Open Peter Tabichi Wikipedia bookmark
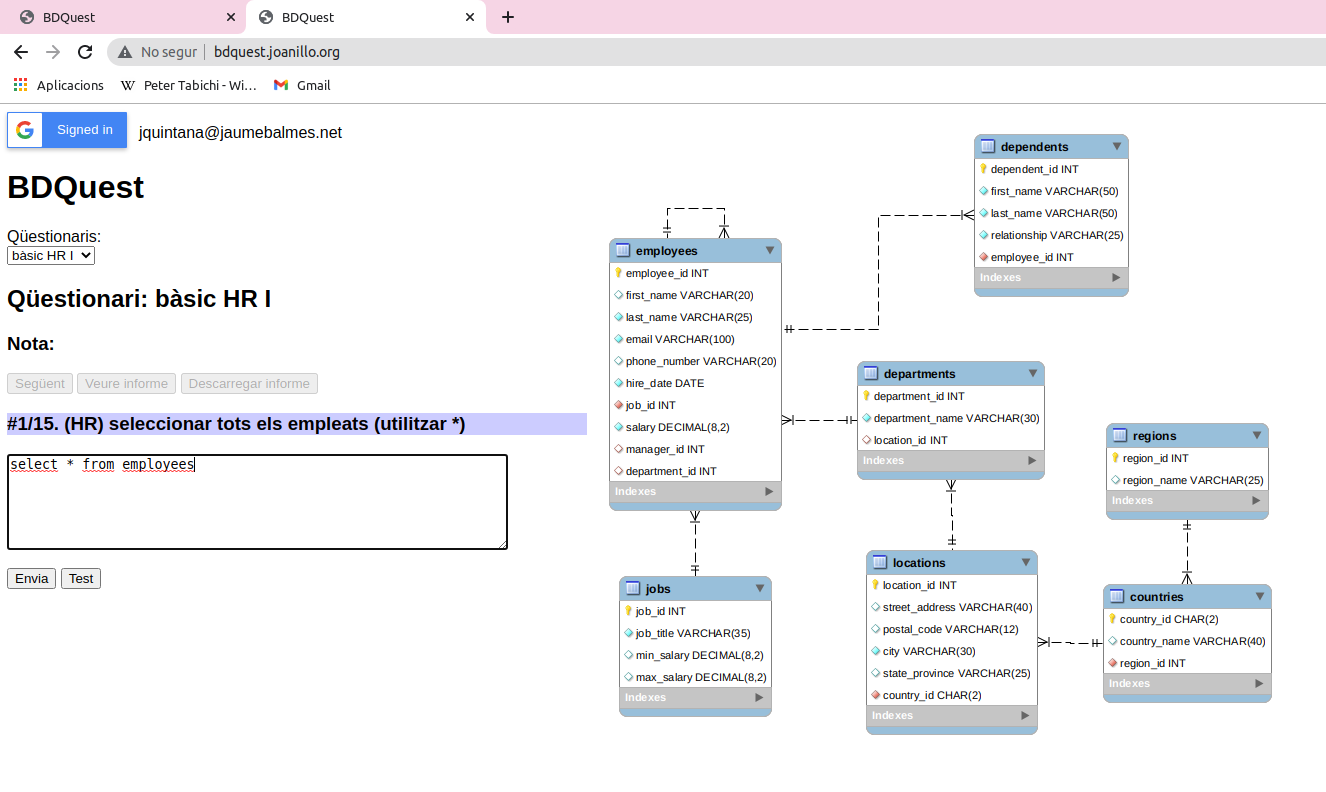The height and width of the screenshot is (792, 1326). 189,86
